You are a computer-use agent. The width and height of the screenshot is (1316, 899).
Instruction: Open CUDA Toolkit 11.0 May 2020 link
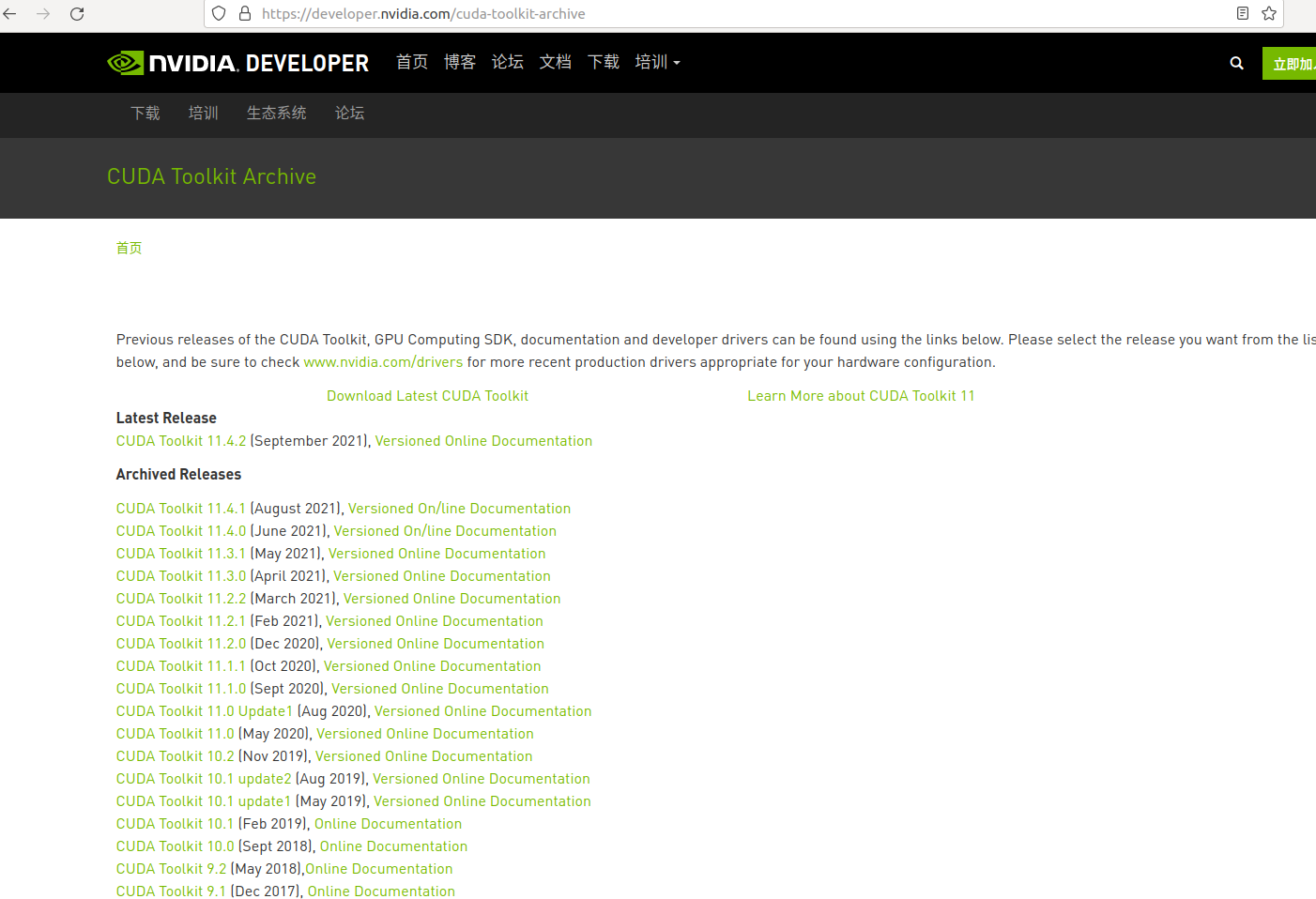(176, 734)
